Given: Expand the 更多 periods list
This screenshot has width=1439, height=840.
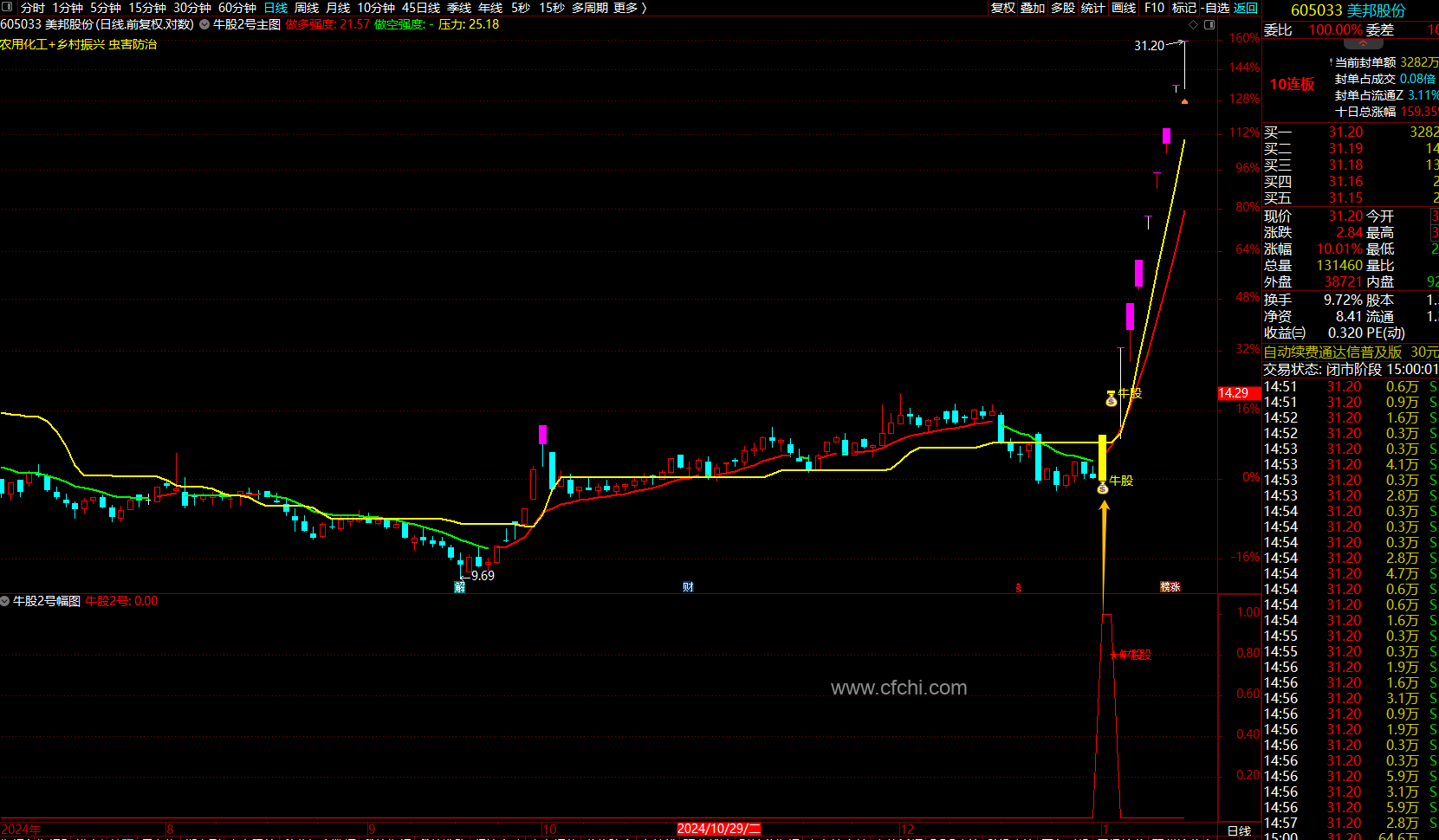Looking at the screenshot, I should pyautogui.click(x=630, y=8).
